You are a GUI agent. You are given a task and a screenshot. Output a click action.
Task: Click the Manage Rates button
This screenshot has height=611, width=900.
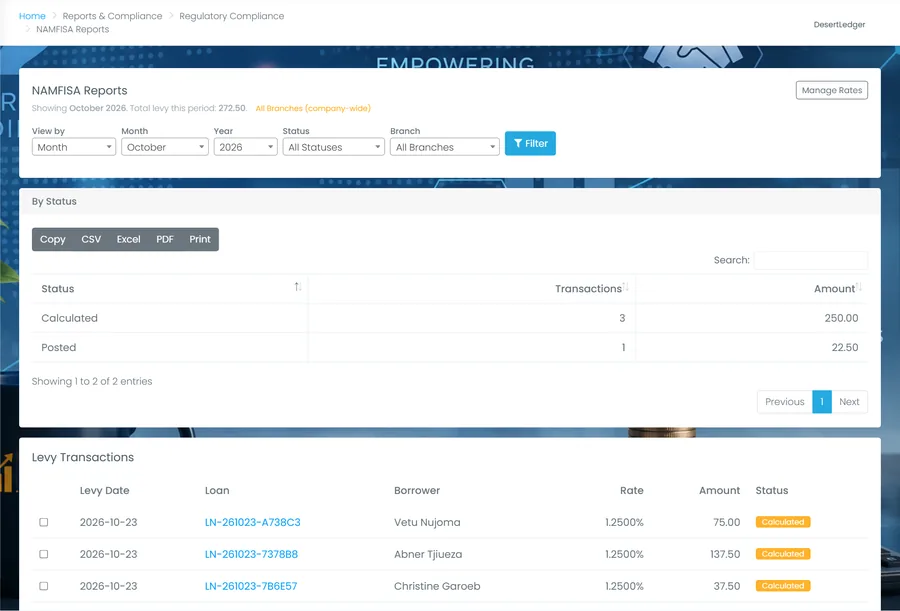pyautogui.click(x=832, y=90)
